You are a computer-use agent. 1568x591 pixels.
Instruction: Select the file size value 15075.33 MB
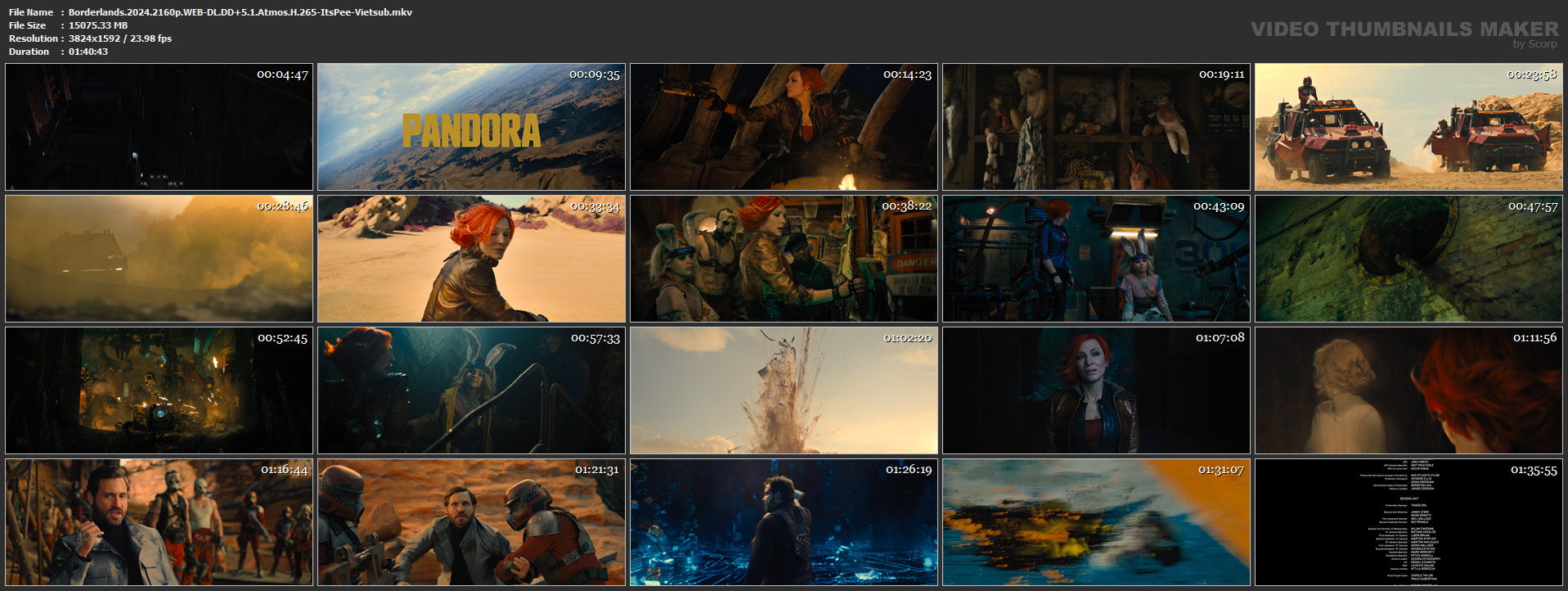(98, 25)
